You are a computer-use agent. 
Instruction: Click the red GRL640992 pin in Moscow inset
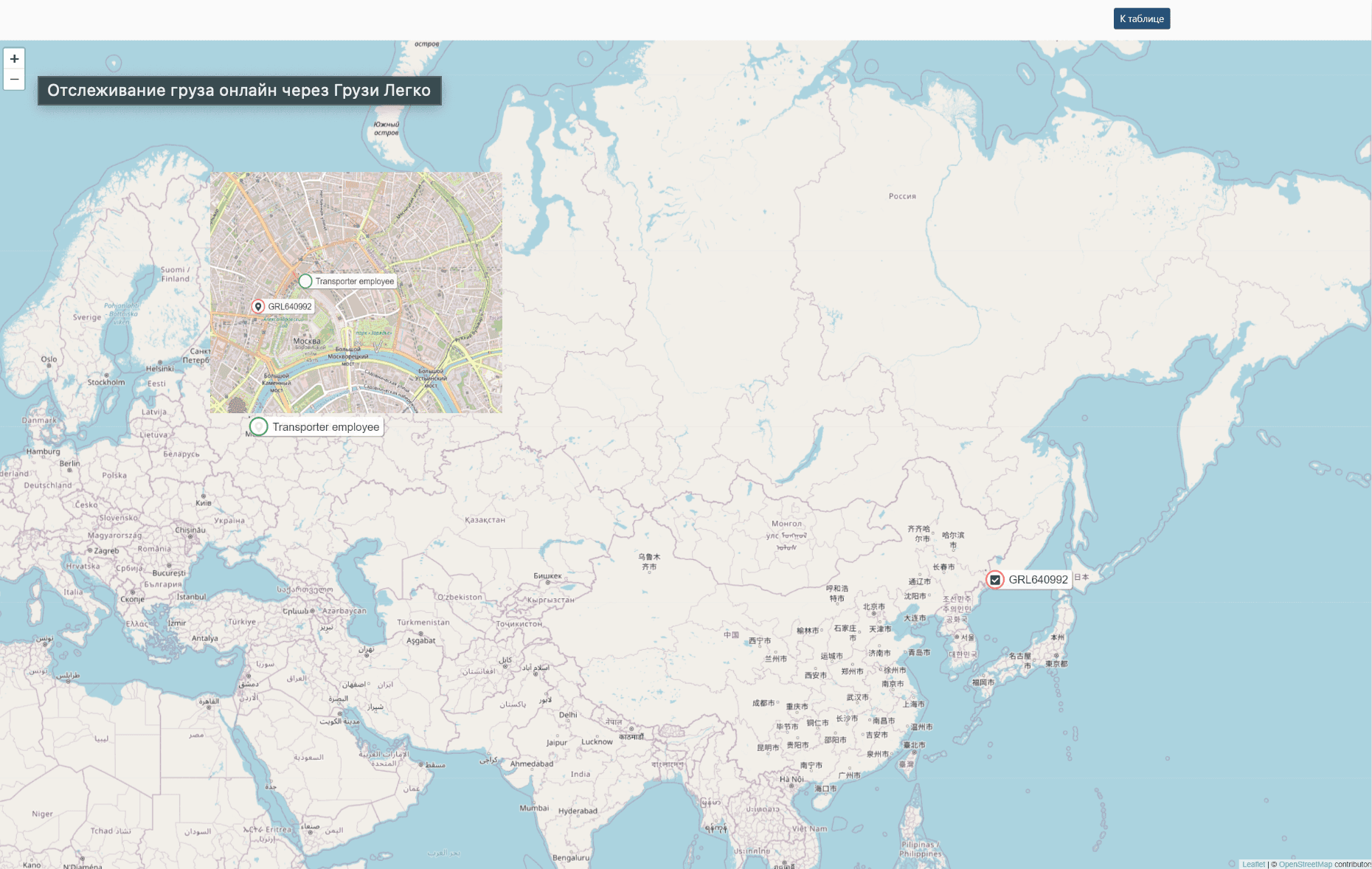(x=258, y=306)
